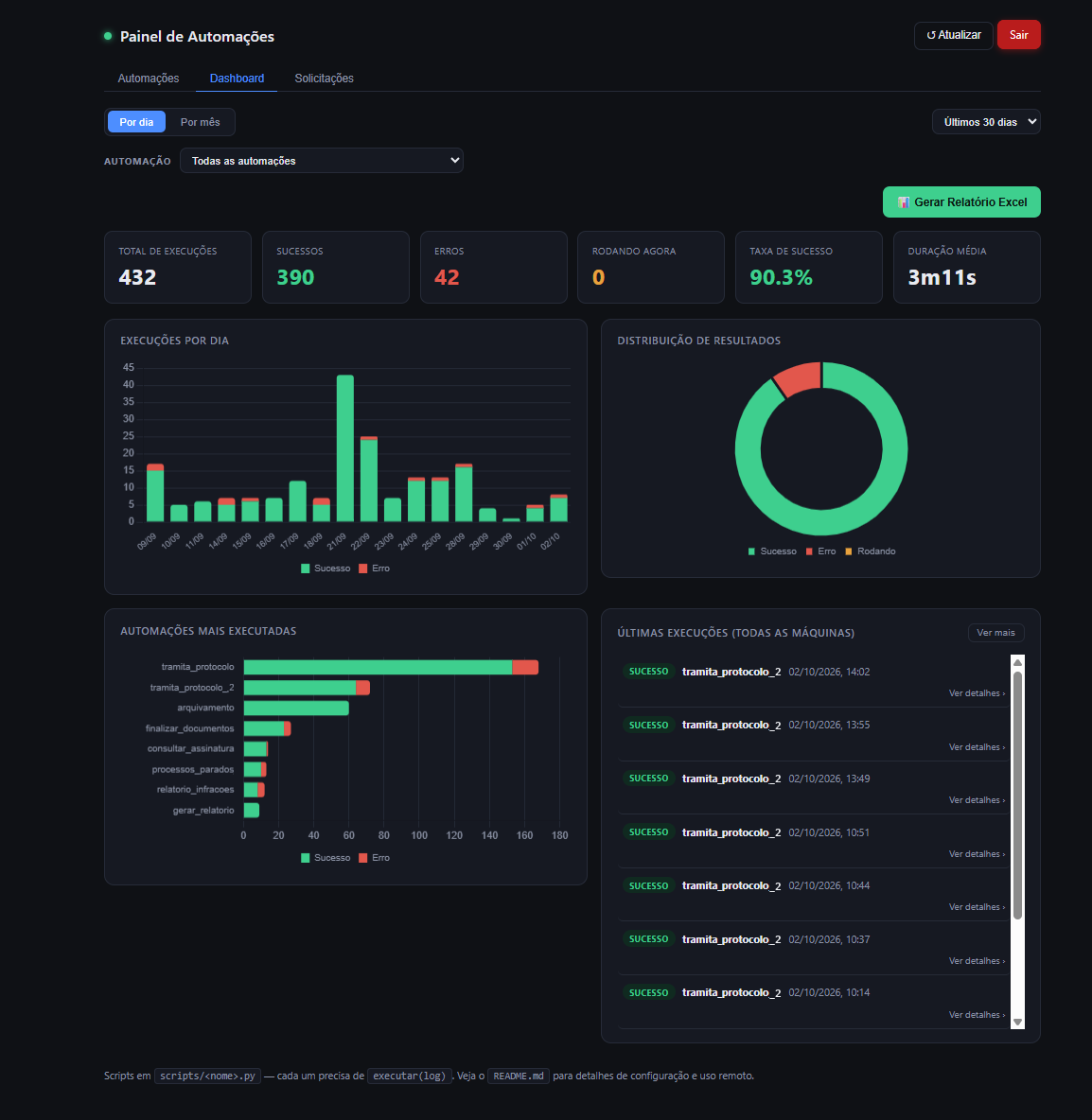Click the tall 21/09 bar in daily chart

pos(345,448)
